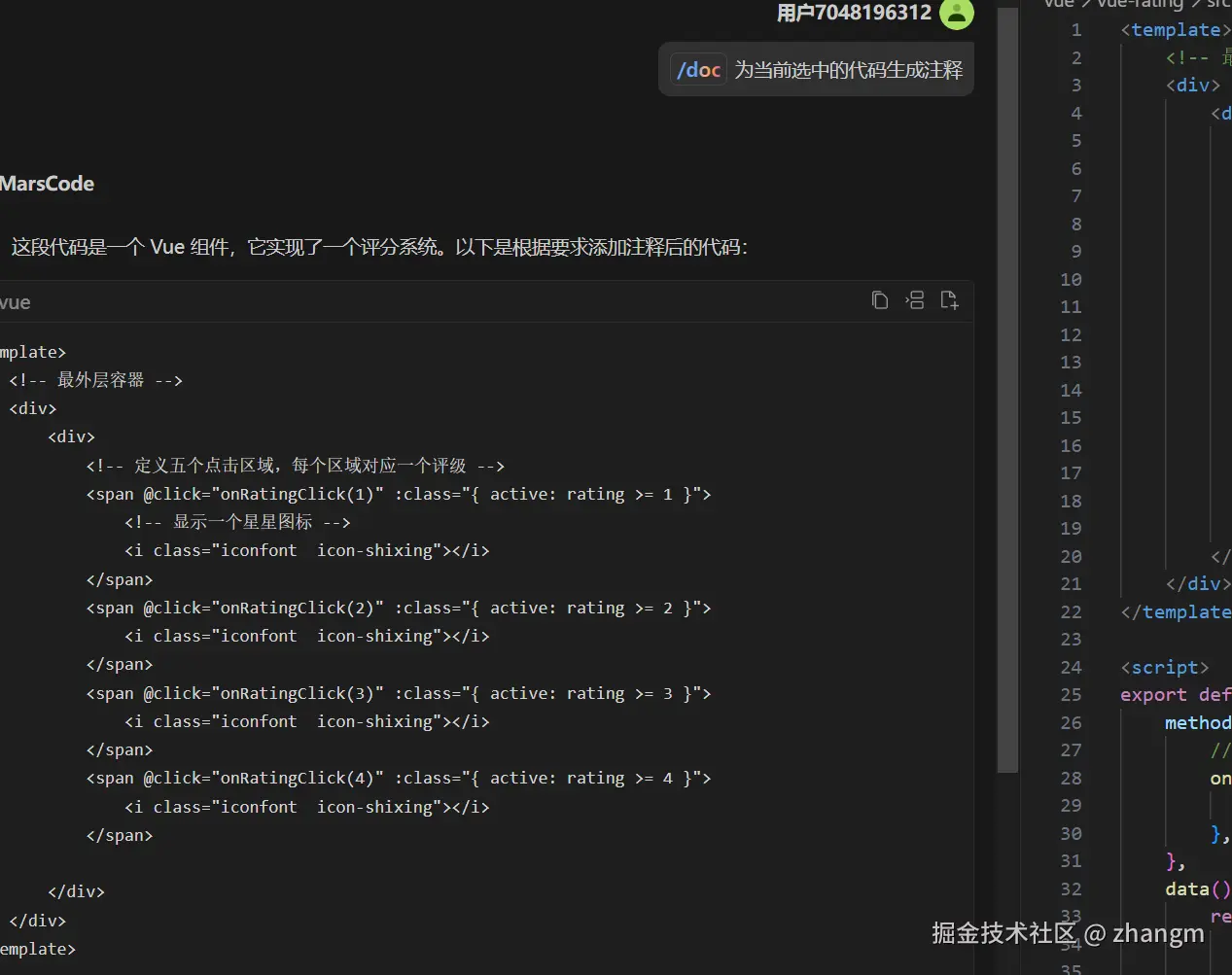The height and width of the screenshot is (975, 1232).
Task: Click message text 为当前选中的代码生成注释
Action: [x=848, y=70]
